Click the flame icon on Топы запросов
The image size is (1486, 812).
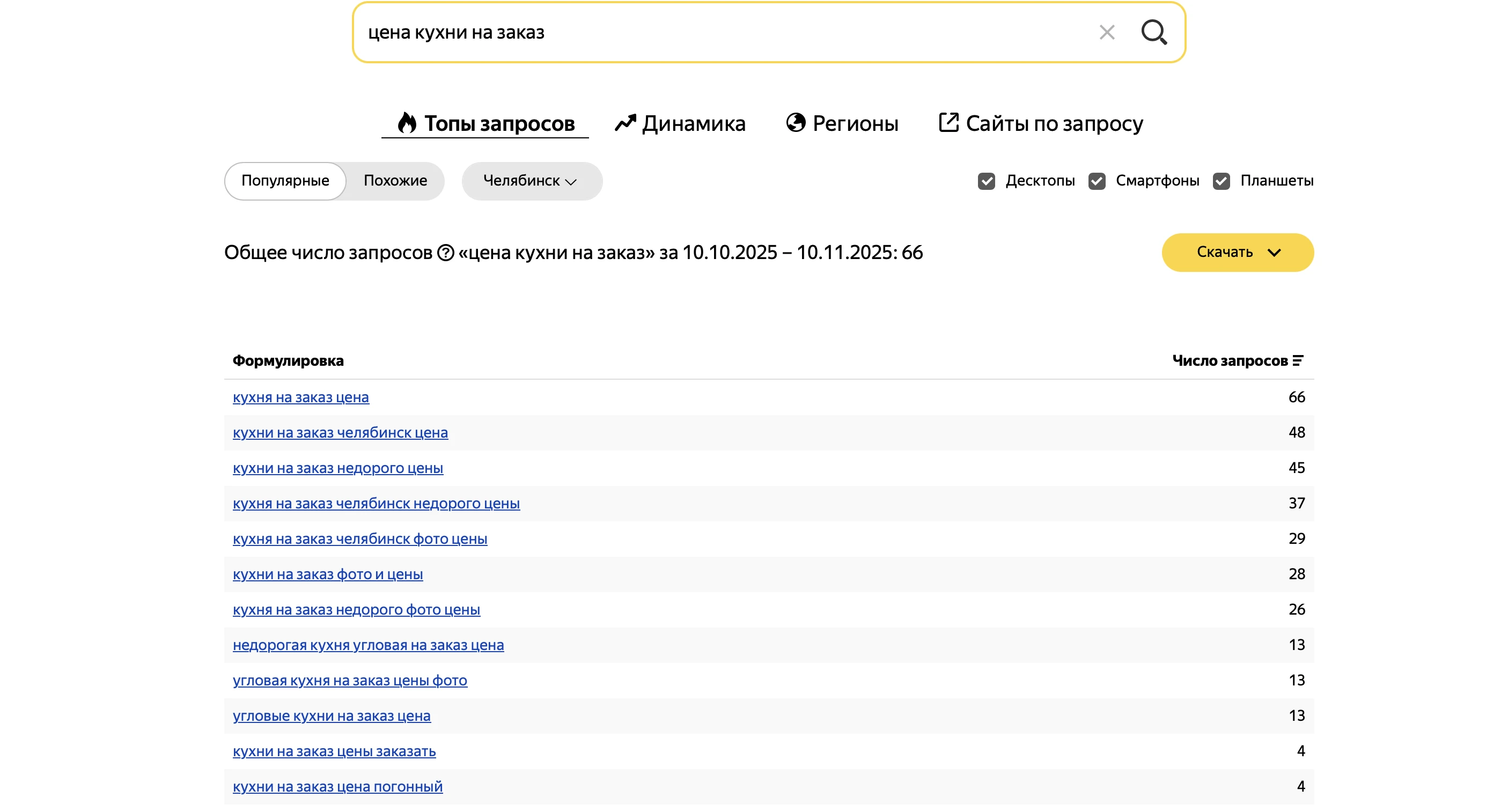(x=407, y=123)
